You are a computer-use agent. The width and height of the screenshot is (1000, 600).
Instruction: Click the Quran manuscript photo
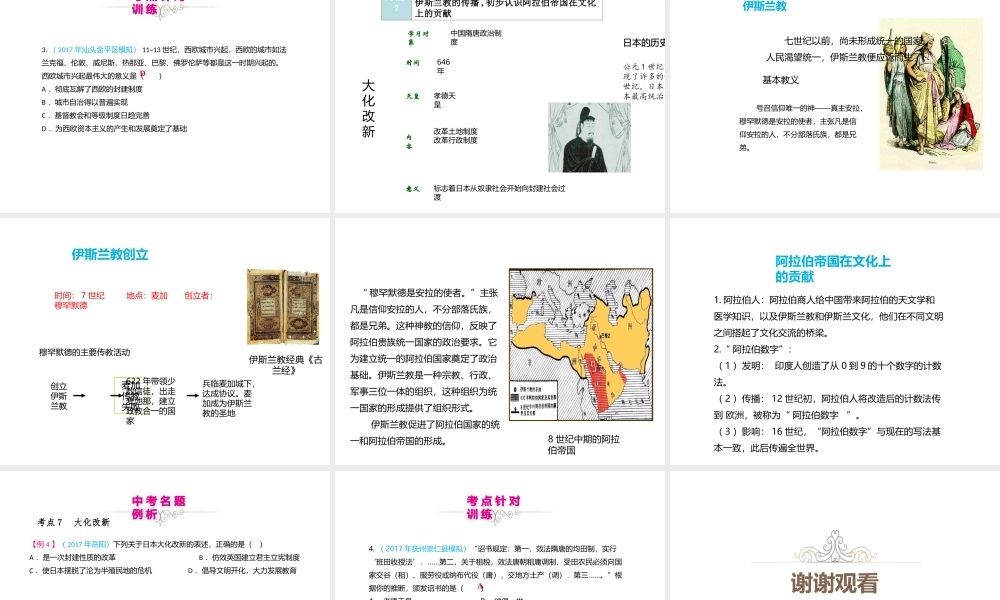tap(283, 307)
